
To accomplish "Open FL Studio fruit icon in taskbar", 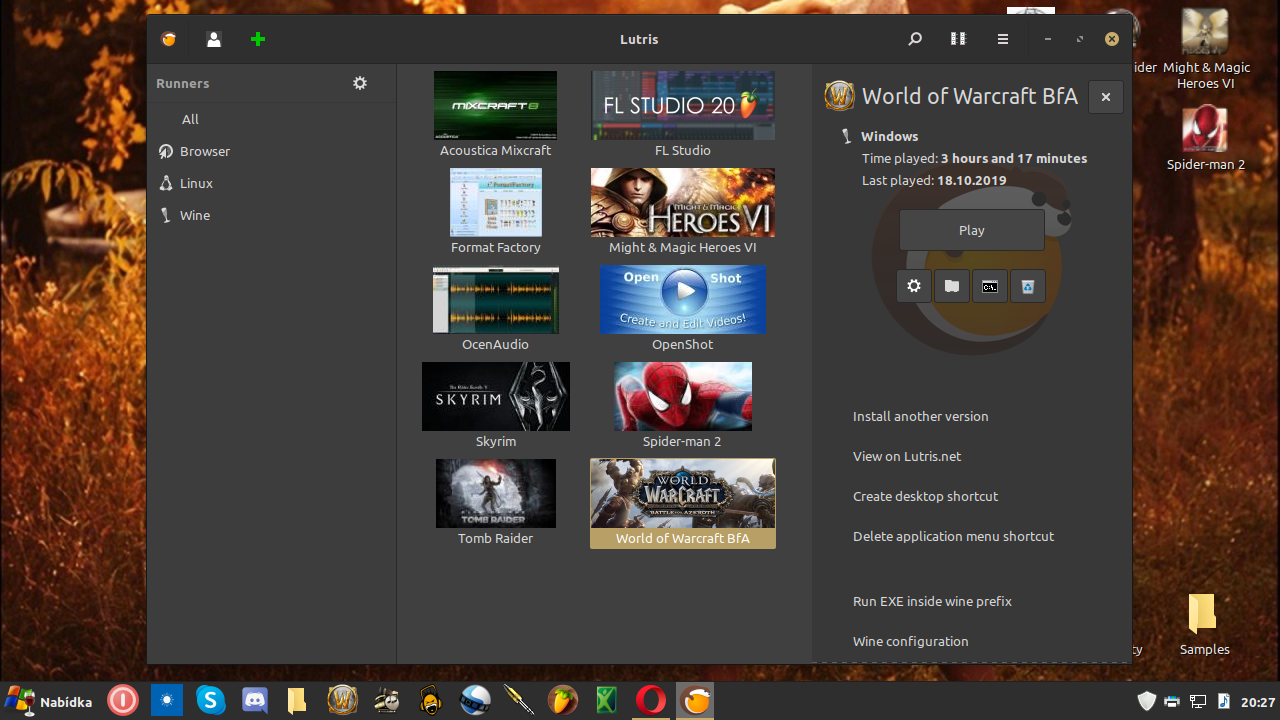I will coord(563,701).
